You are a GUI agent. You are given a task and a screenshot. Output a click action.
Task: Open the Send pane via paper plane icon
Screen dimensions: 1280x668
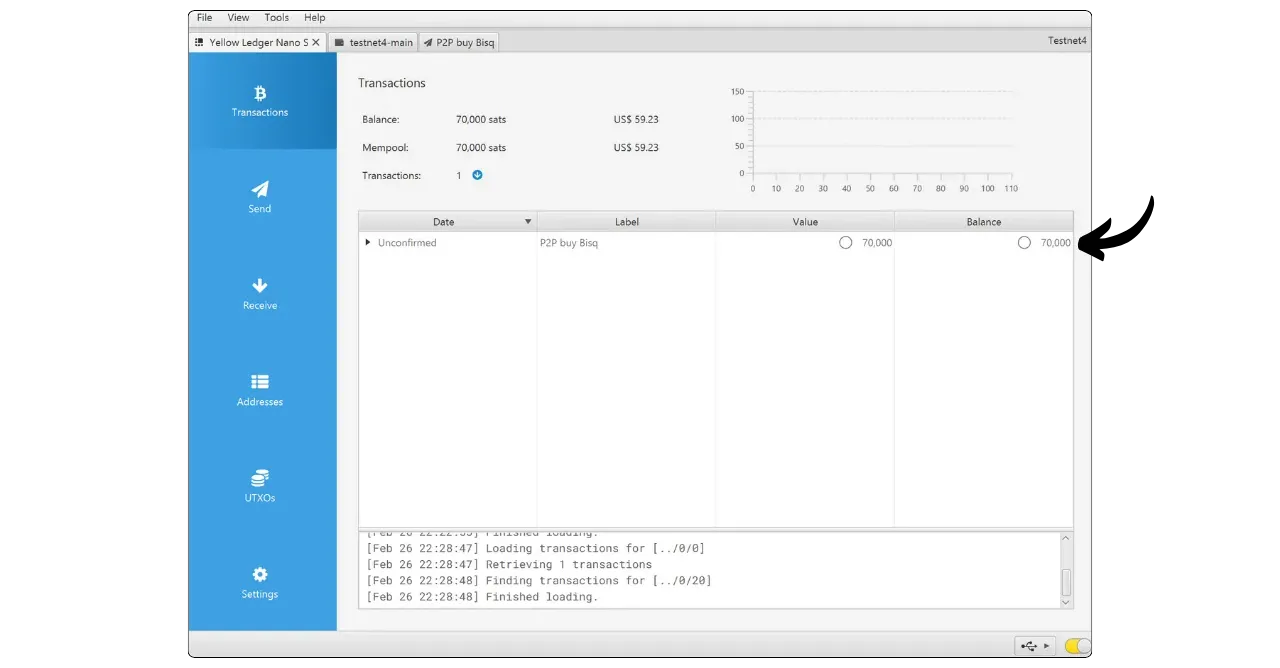coord(260,196)
